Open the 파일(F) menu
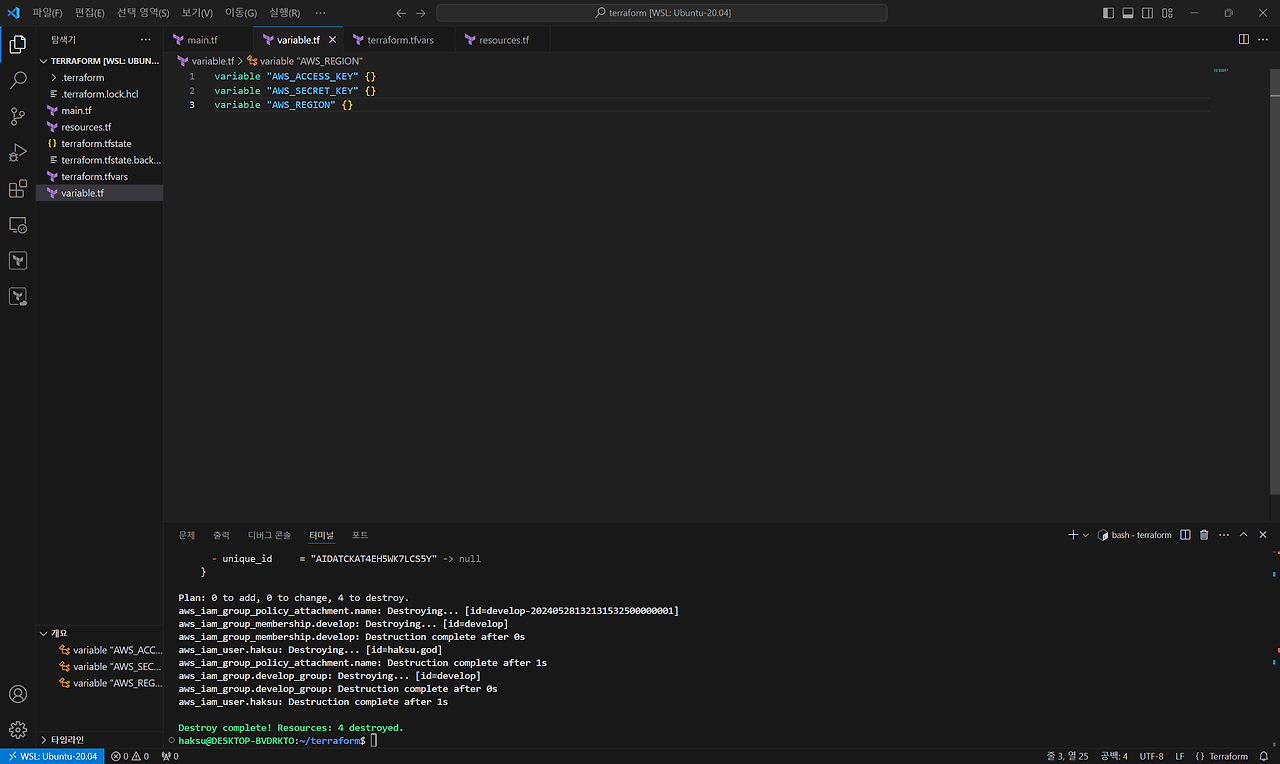Screen dimensions: 1280x764 [x=47, y=13]
